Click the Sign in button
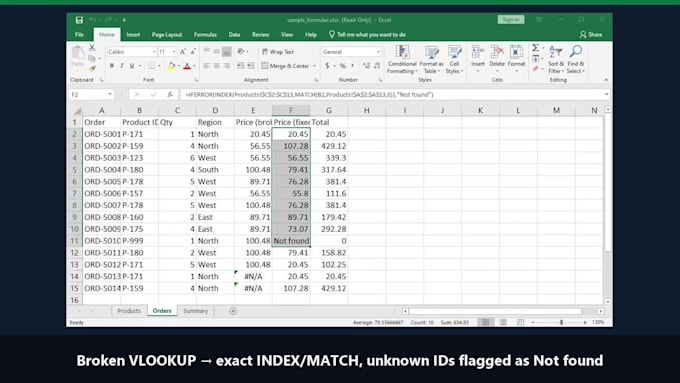 511,20
